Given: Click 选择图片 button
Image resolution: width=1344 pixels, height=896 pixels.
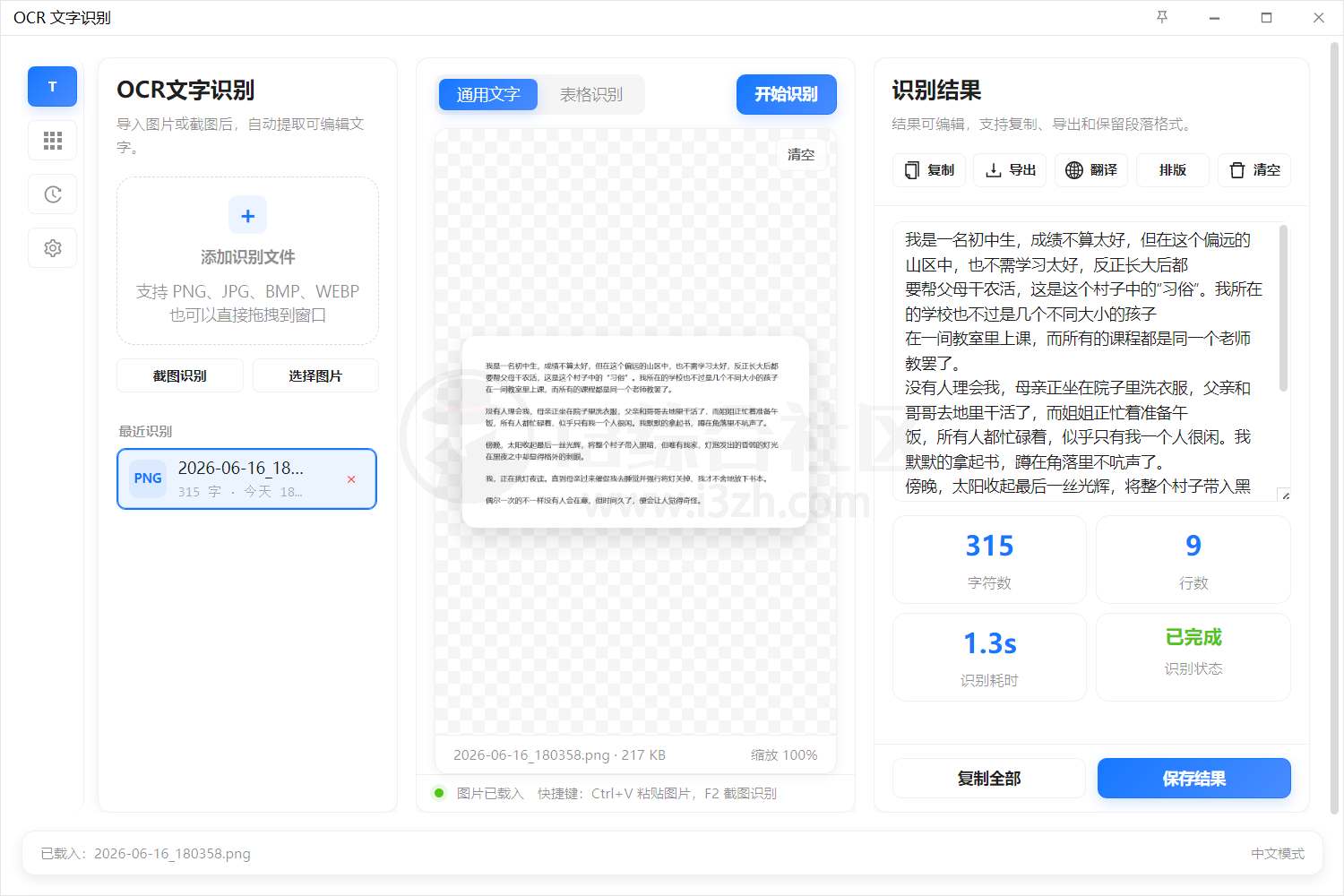Looking at the screenshot, I should [315, 375].
